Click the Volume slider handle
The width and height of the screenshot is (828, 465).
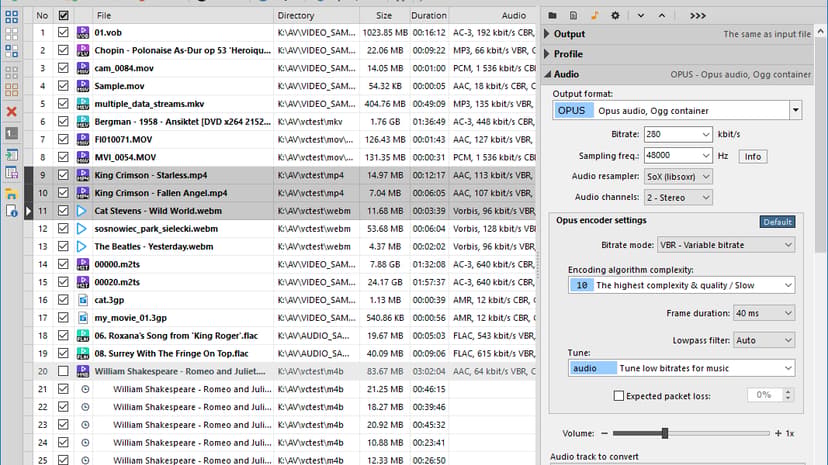click(x=665, y=433)
